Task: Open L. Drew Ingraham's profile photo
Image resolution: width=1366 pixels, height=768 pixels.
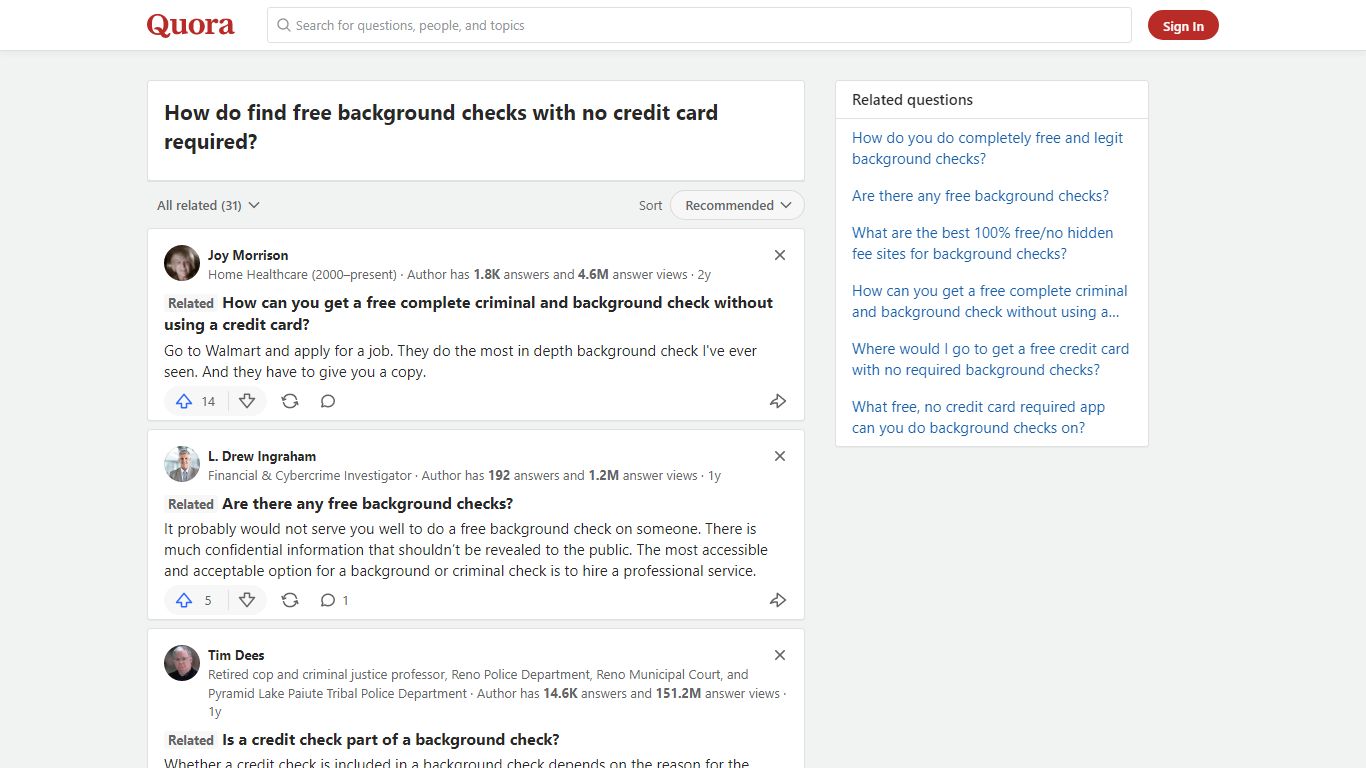Action: pos(182,464)
